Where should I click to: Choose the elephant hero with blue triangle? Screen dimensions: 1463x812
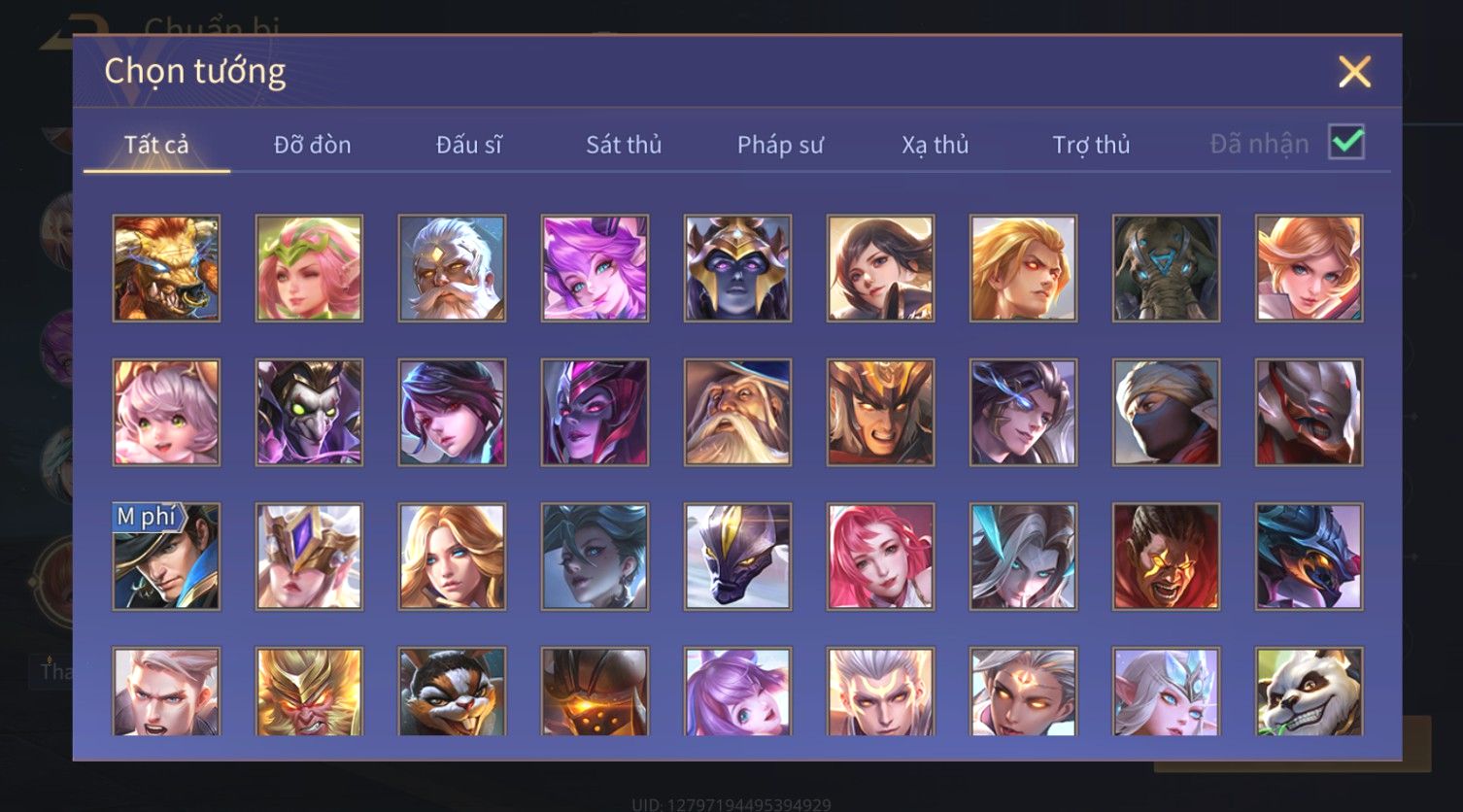pos(1166,268)
